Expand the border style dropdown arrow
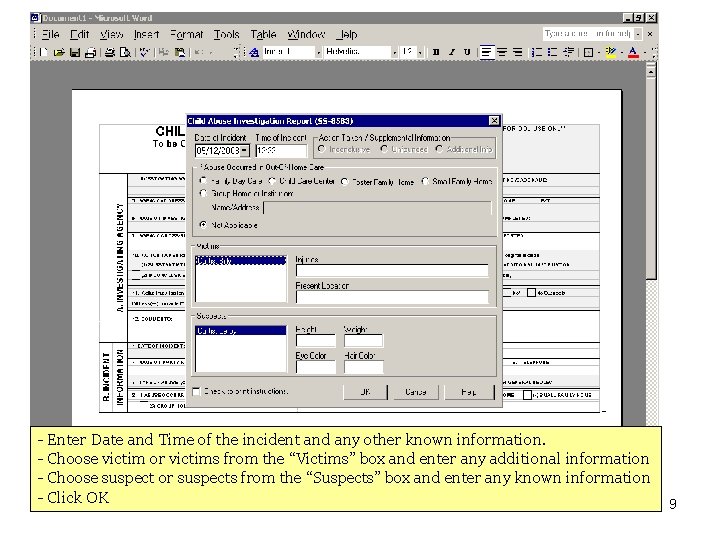The width and height of the screenshot is (720, 540). pyautogui.click(x=599, y=53)
